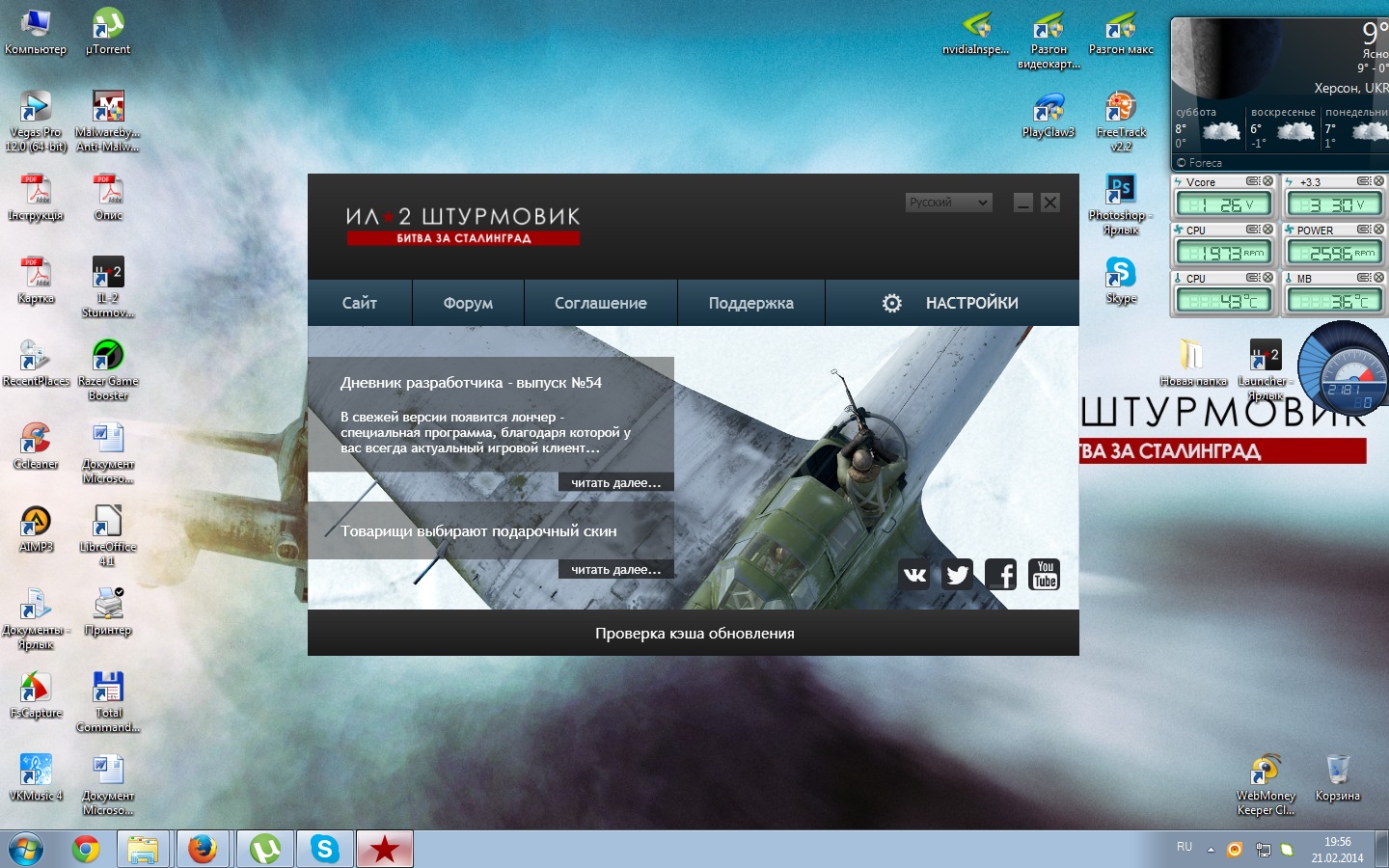
Task: Open the Twitter icon in launcher
Action: point(957,576)
